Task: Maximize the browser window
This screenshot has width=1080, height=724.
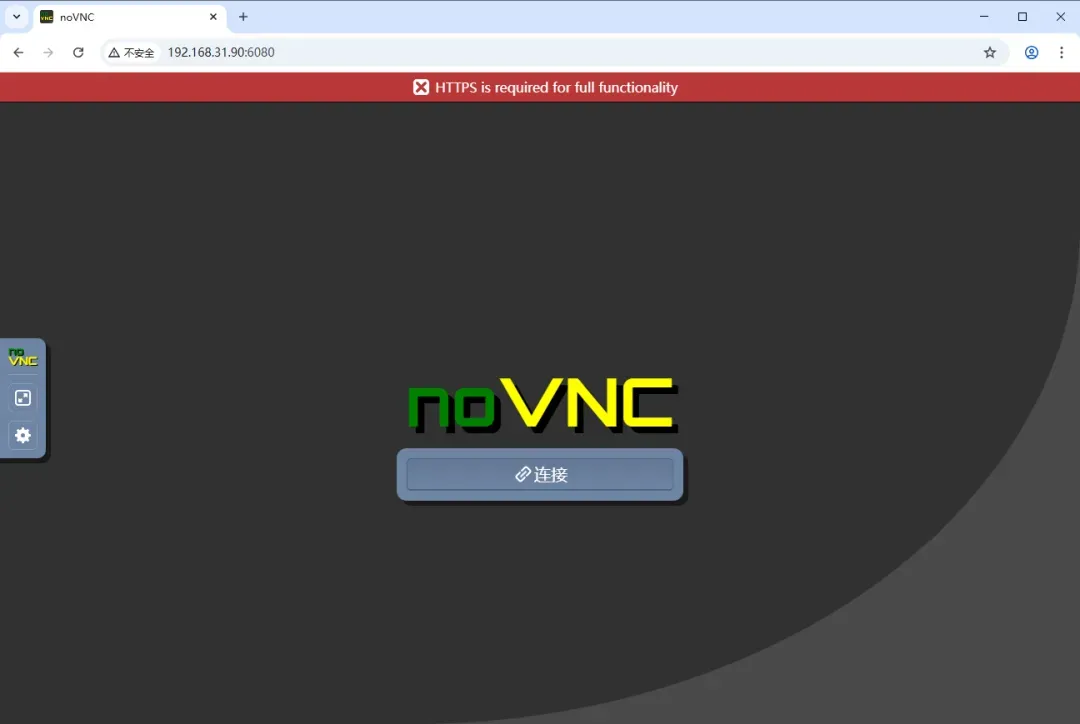Action: click(x=1022, y=17)
